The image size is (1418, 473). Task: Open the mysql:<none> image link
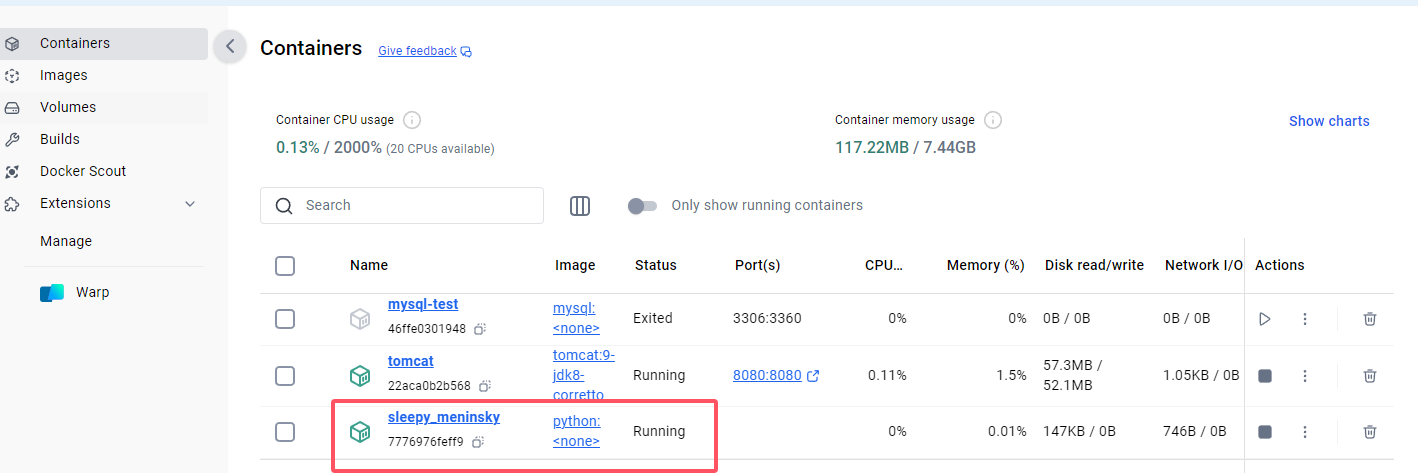coord(577,318)
